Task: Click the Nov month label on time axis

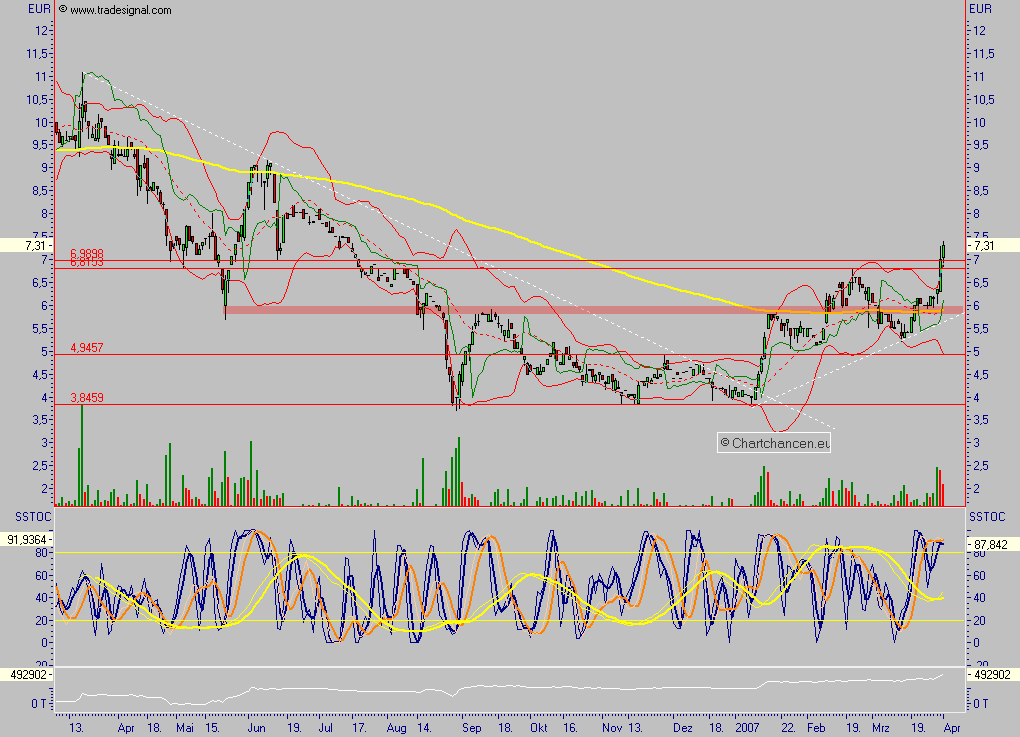Action: click(612, 728)
